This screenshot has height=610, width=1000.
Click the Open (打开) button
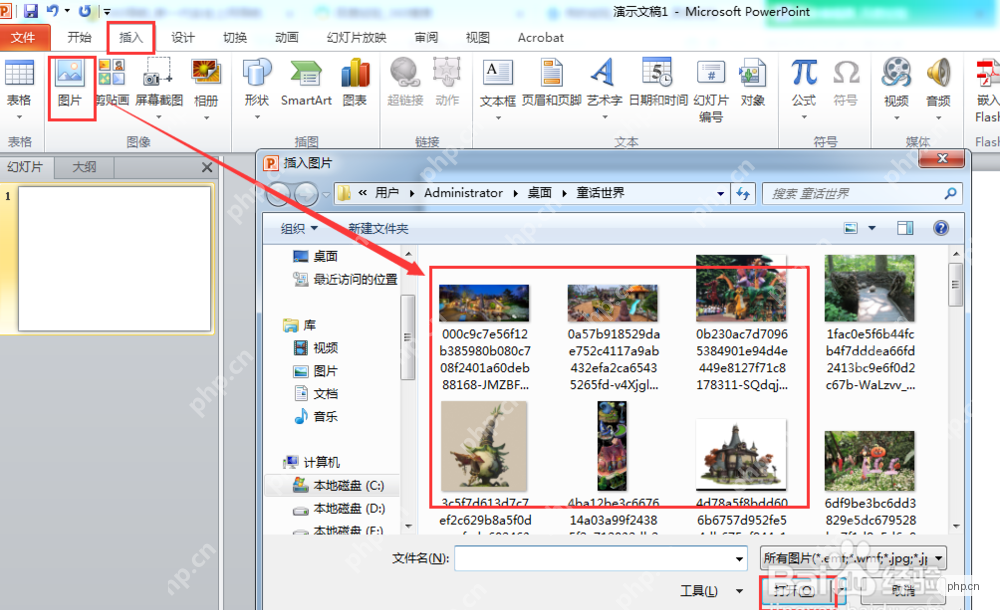(797, 591)
